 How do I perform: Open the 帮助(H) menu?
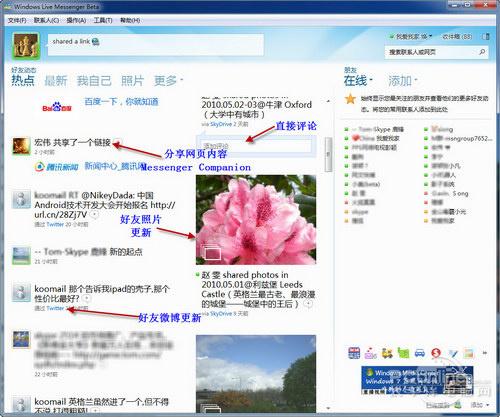click(130, 20)
